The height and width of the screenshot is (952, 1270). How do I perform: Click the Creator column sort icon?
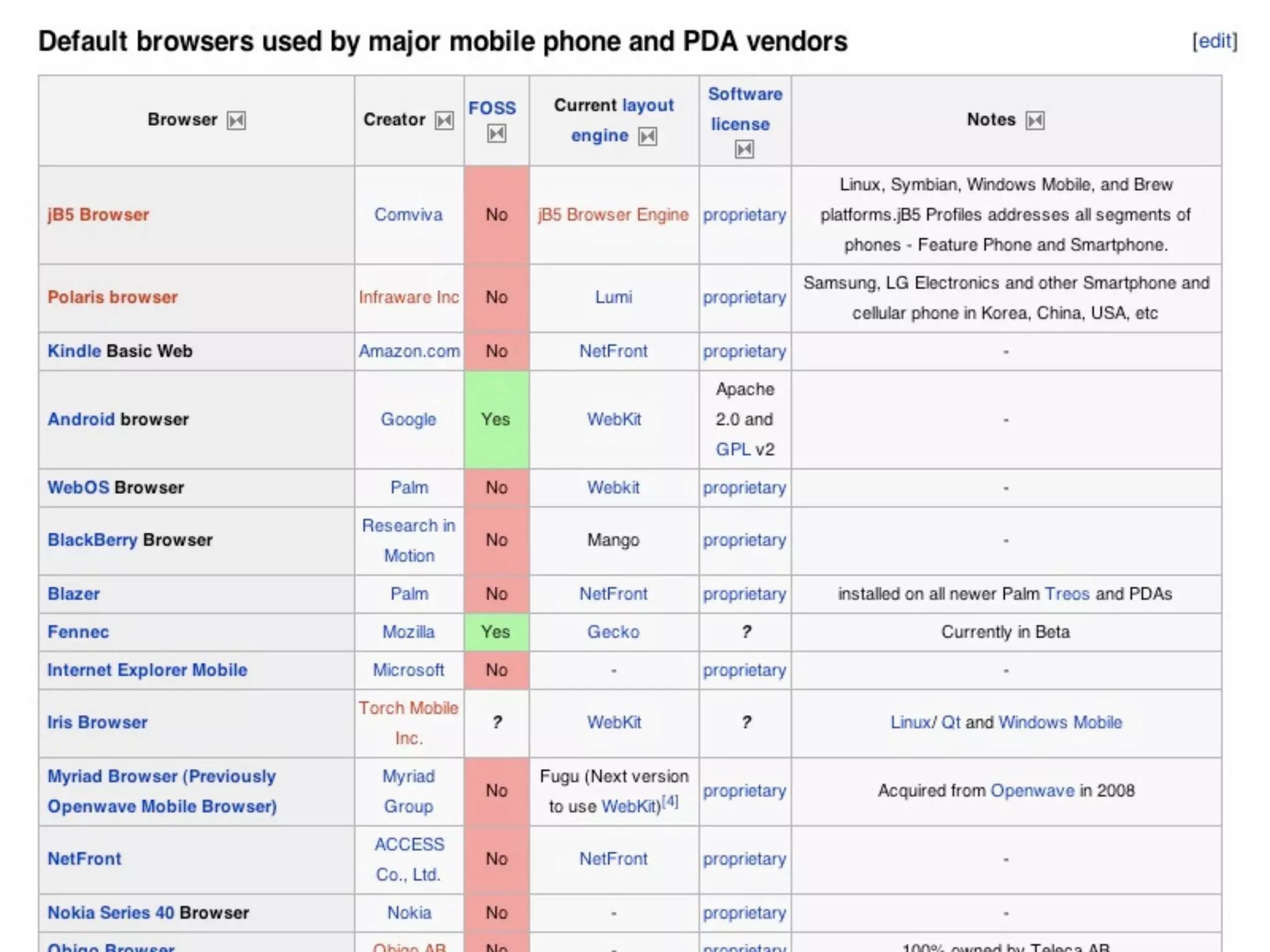443,120
